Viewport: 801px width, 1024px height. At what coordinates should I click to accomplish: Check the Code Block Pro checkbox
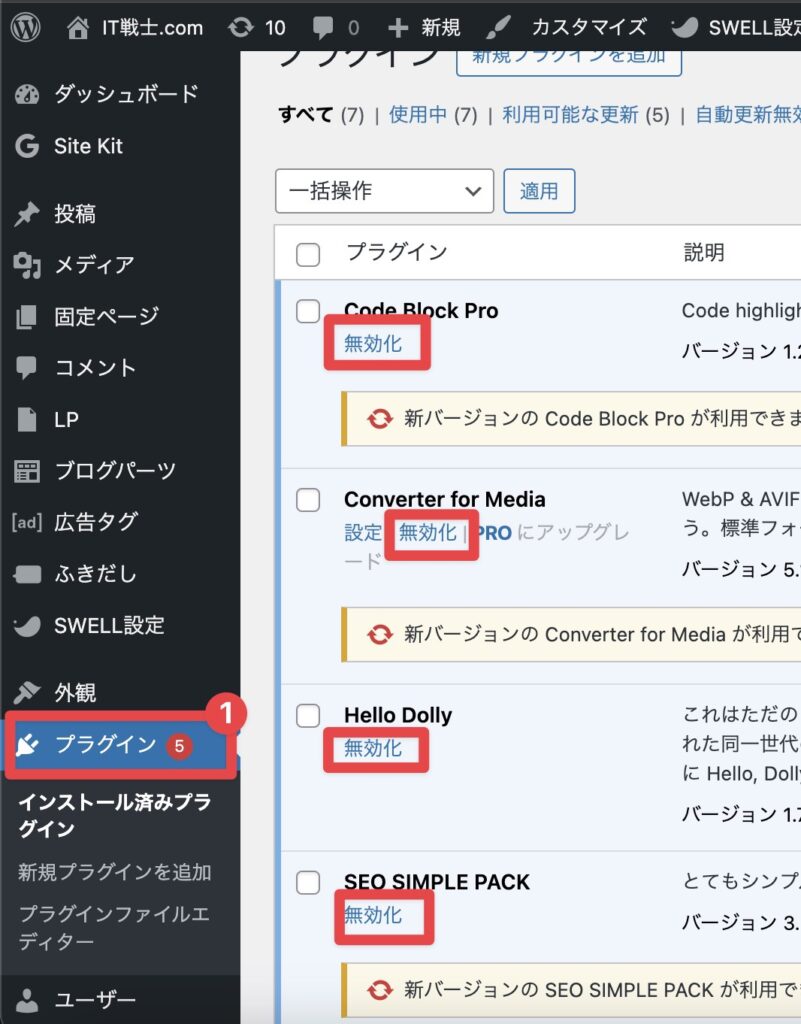coord(308,311)
